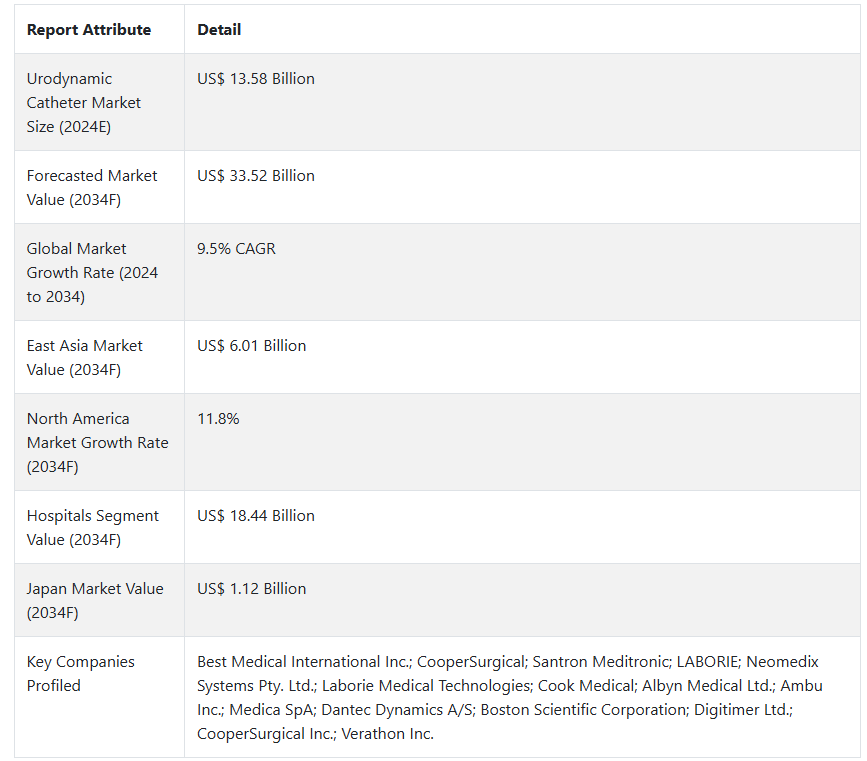Click the "Report Attribute" column header
Image resolution: width=867 pixels, height=761 pixels.
(x=89, y=30)
